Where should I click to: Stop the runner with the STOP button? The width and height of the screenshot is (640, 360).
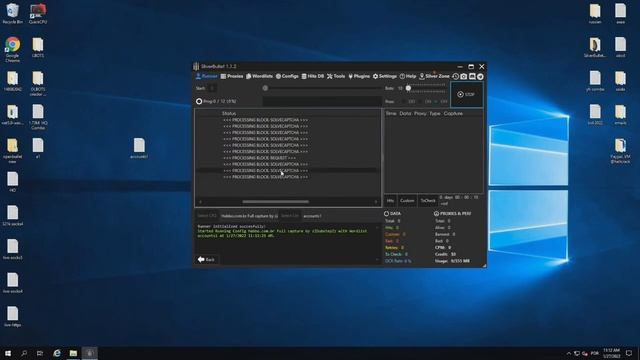[x=467, y=94]
